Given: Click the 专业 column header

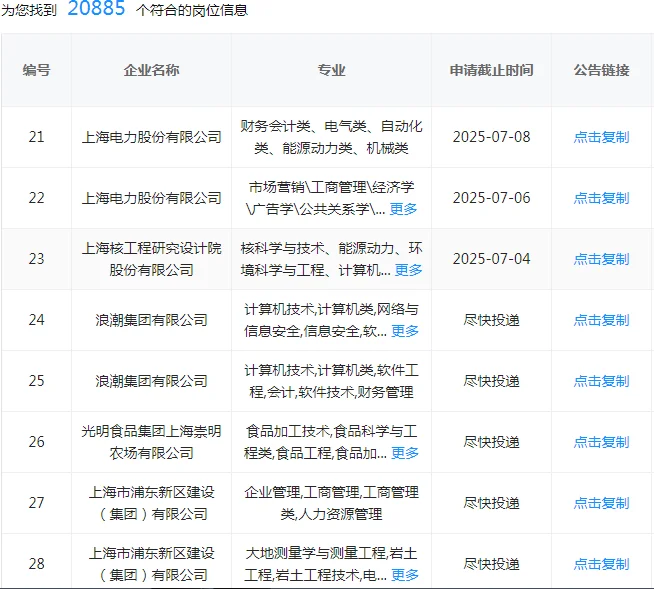Looking at the screenshot, I should click(332, 70).
